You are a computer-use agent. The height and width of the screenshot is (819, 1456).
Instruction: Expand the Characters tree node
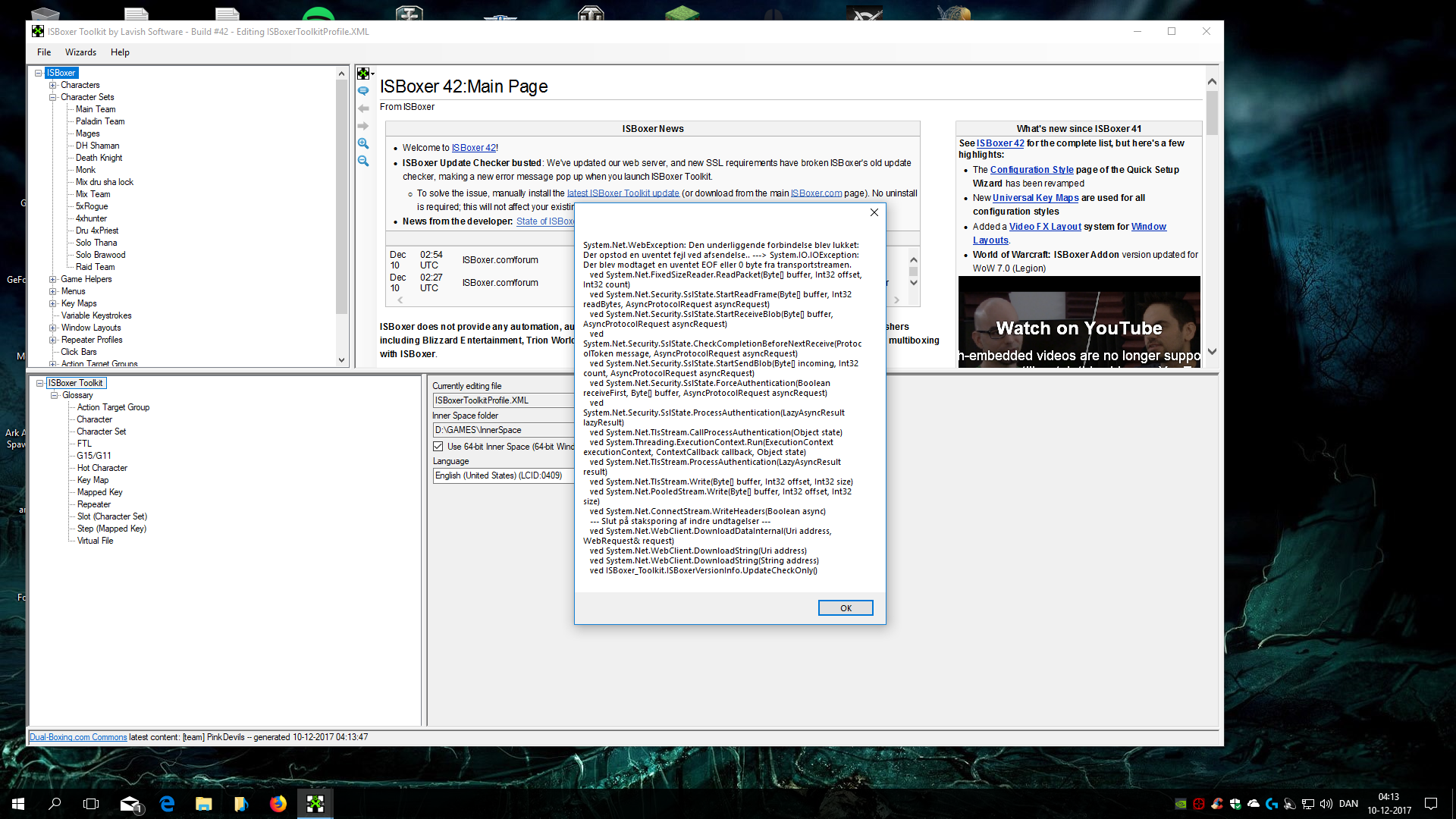[53, 86]
